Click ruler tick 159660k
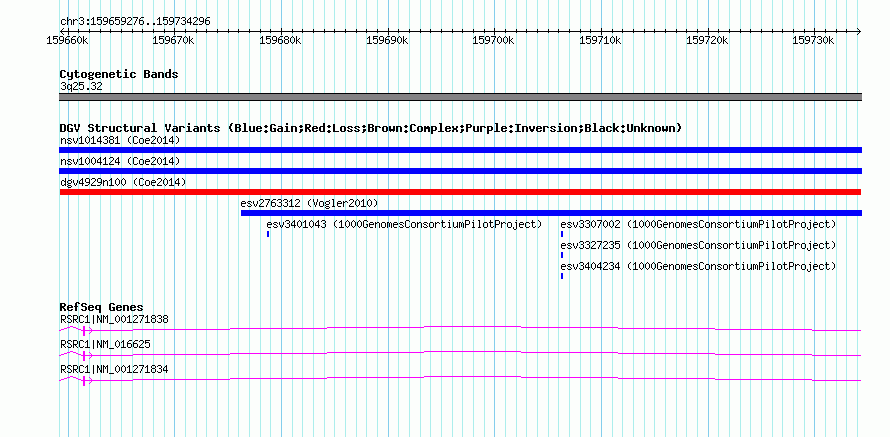Image resolution: width=890 pixels, height=437 pixels. coord(68,40)
